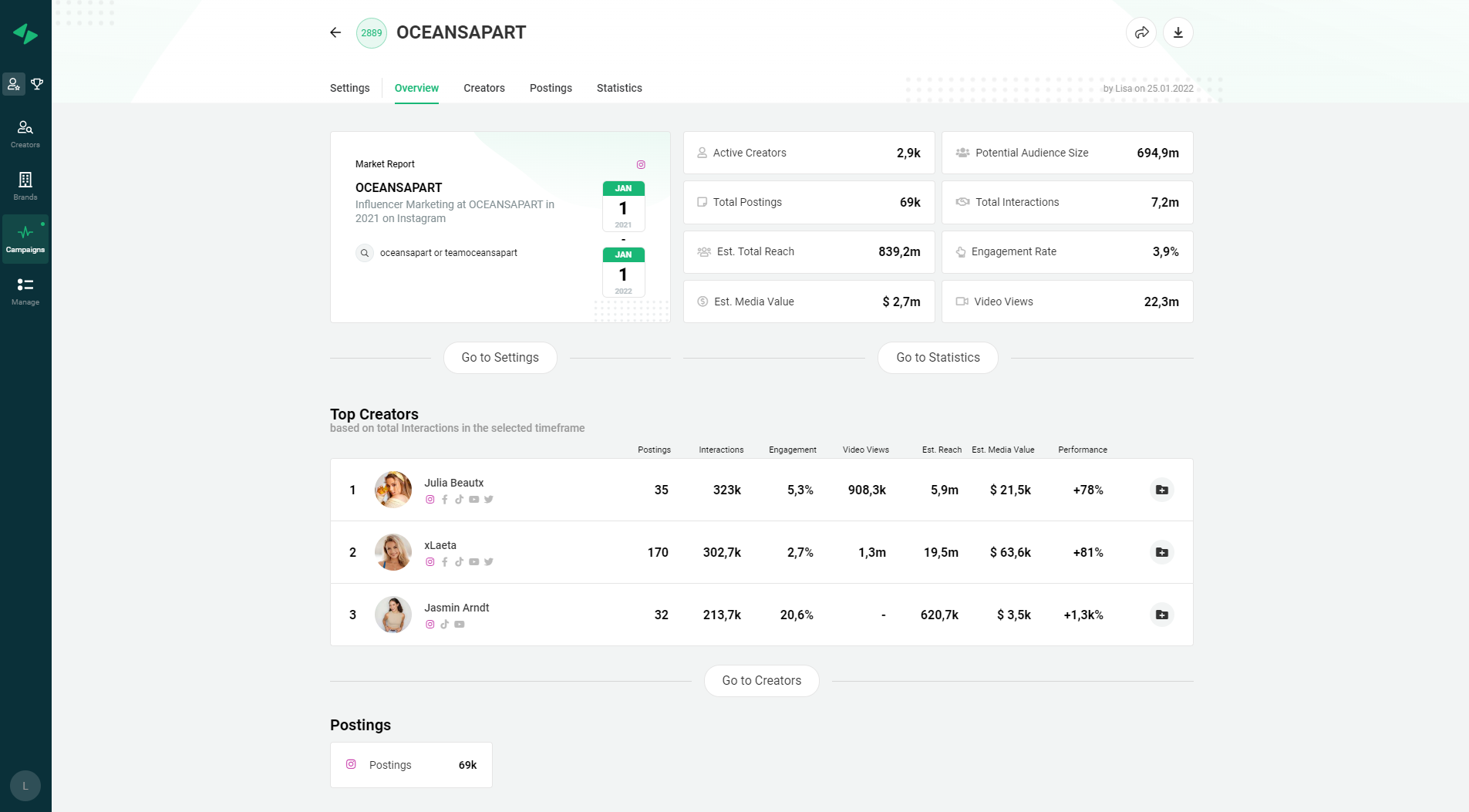Select the Total Interactions stat card
Viewport: 1469px width, 812px height.
[x=1067, y=202]
